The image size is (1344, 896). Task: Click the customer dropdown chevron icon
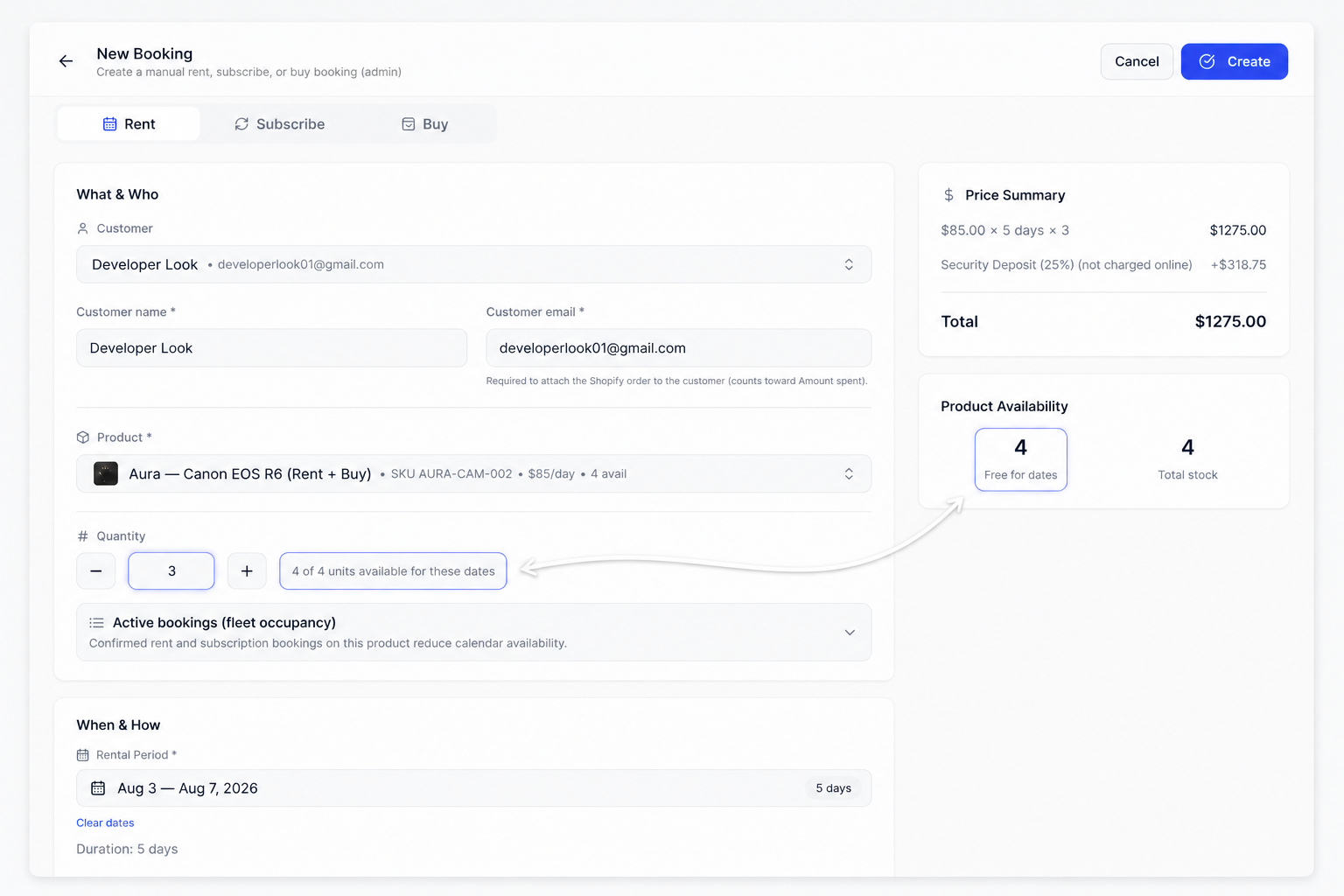coord(849,264)
